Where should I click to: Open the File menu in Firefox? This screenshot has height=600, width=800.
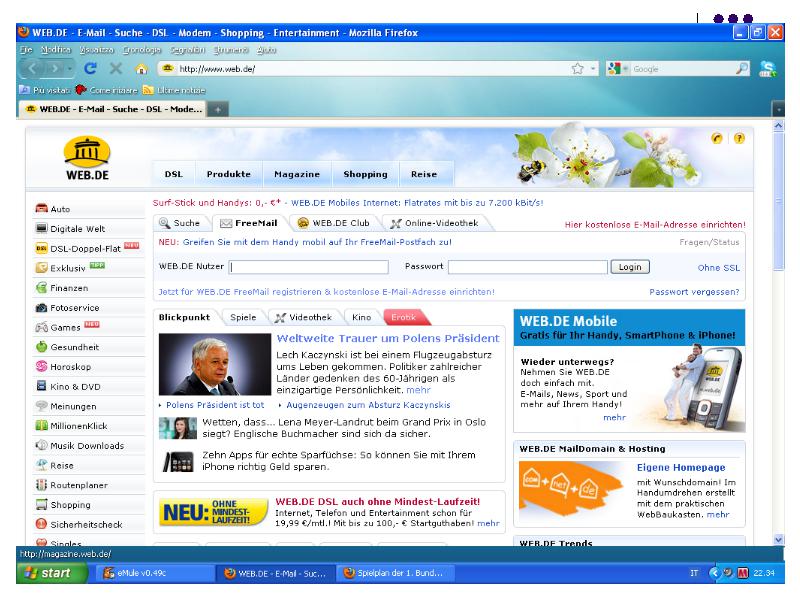point(26,49)
